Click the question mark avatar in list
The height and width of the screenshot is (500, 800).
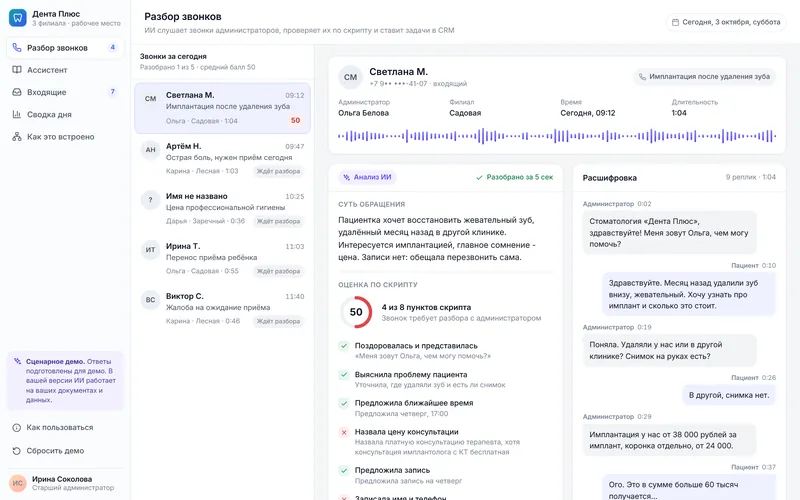[151, 200]
